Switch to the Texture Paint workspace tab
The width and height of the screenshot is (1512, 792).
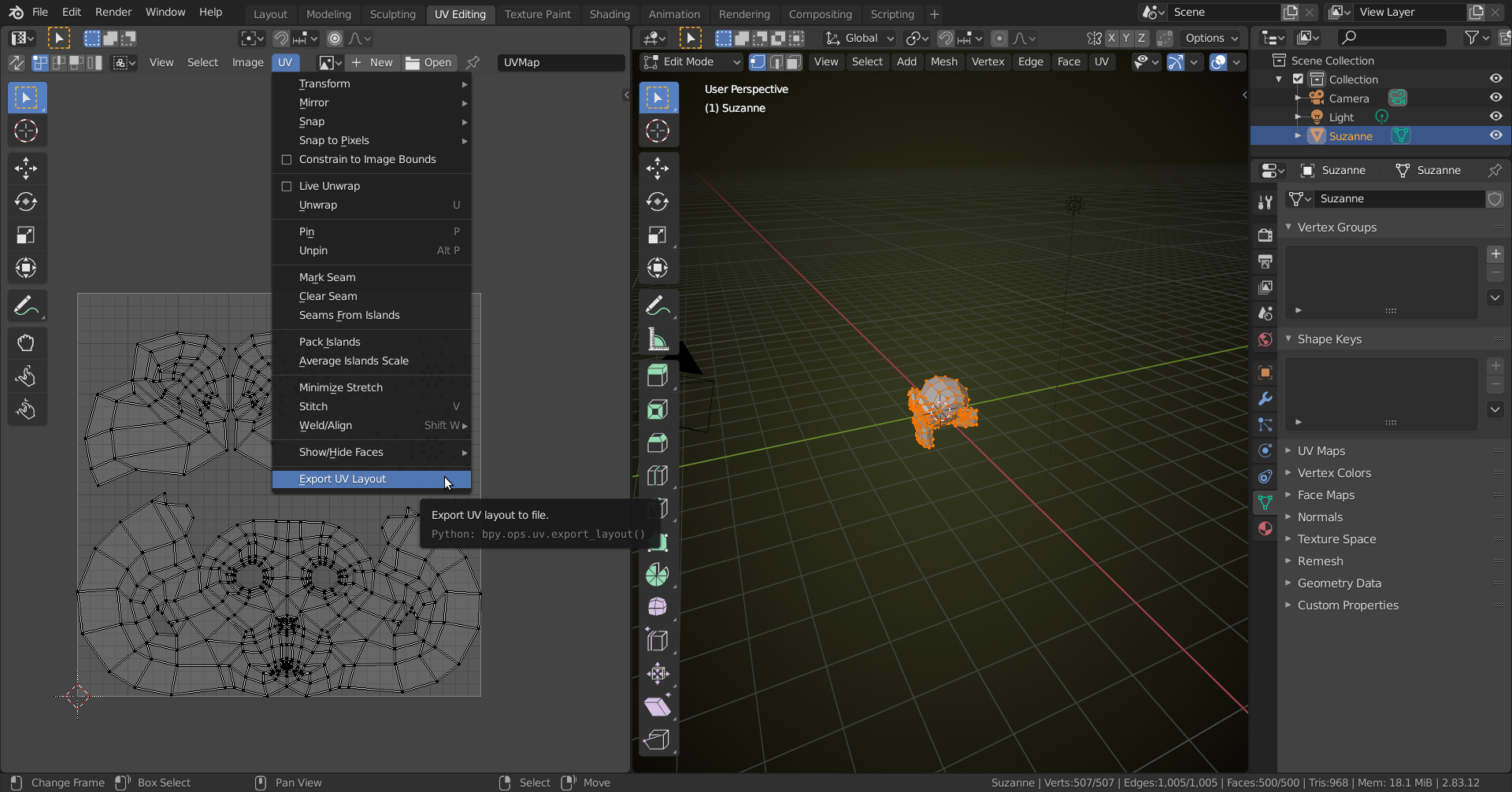click(538, 13)
